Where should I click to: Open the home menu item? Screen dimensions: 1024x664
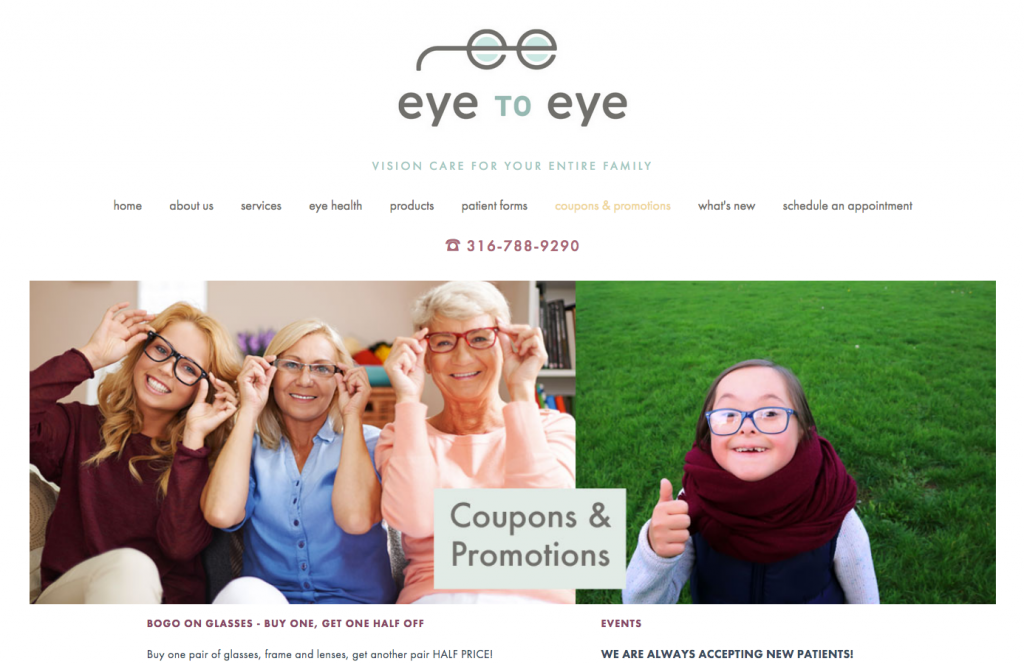point(127,206)
